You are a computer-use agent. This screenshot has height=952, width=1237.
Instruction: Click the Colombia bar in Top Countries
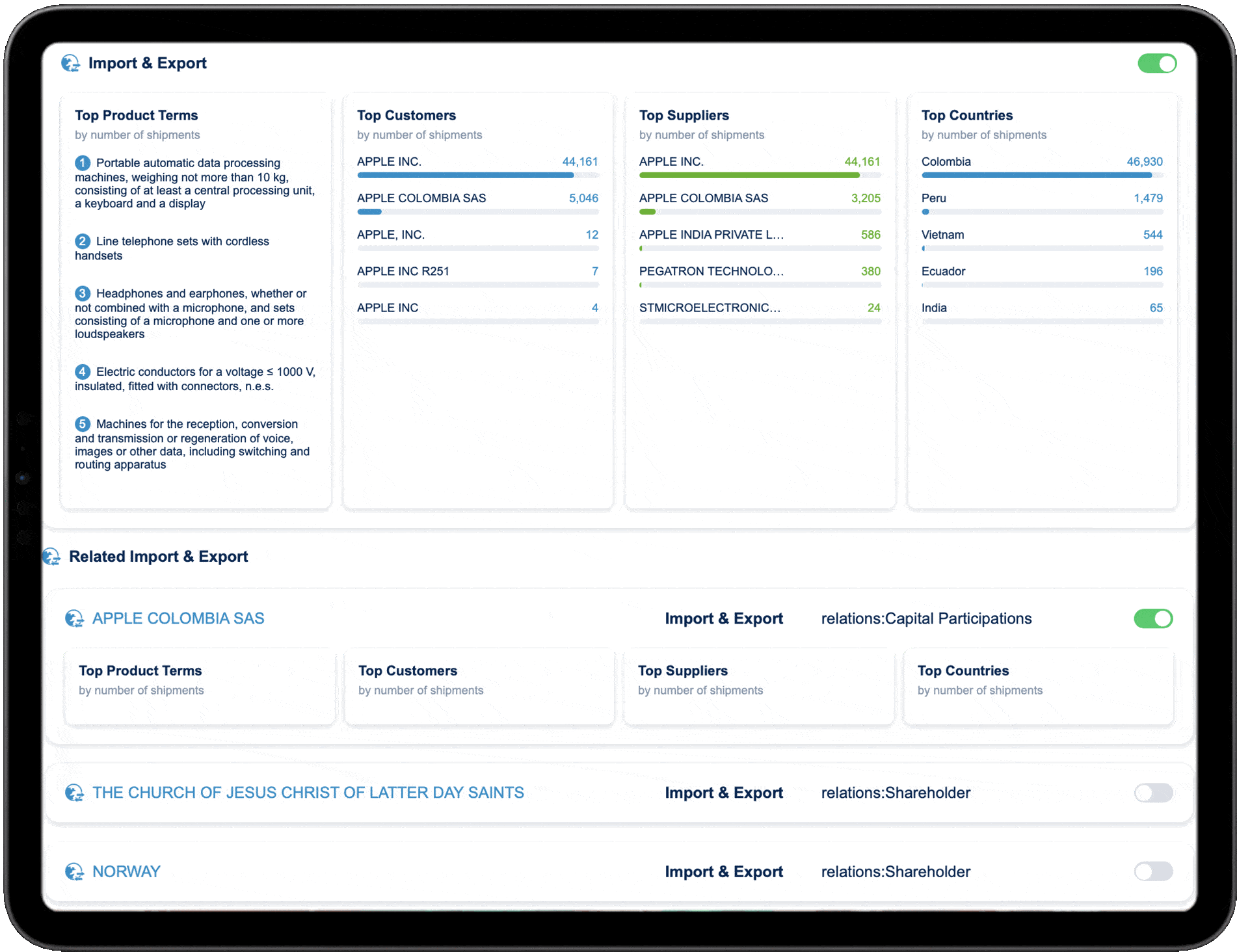click(1042, 175)
